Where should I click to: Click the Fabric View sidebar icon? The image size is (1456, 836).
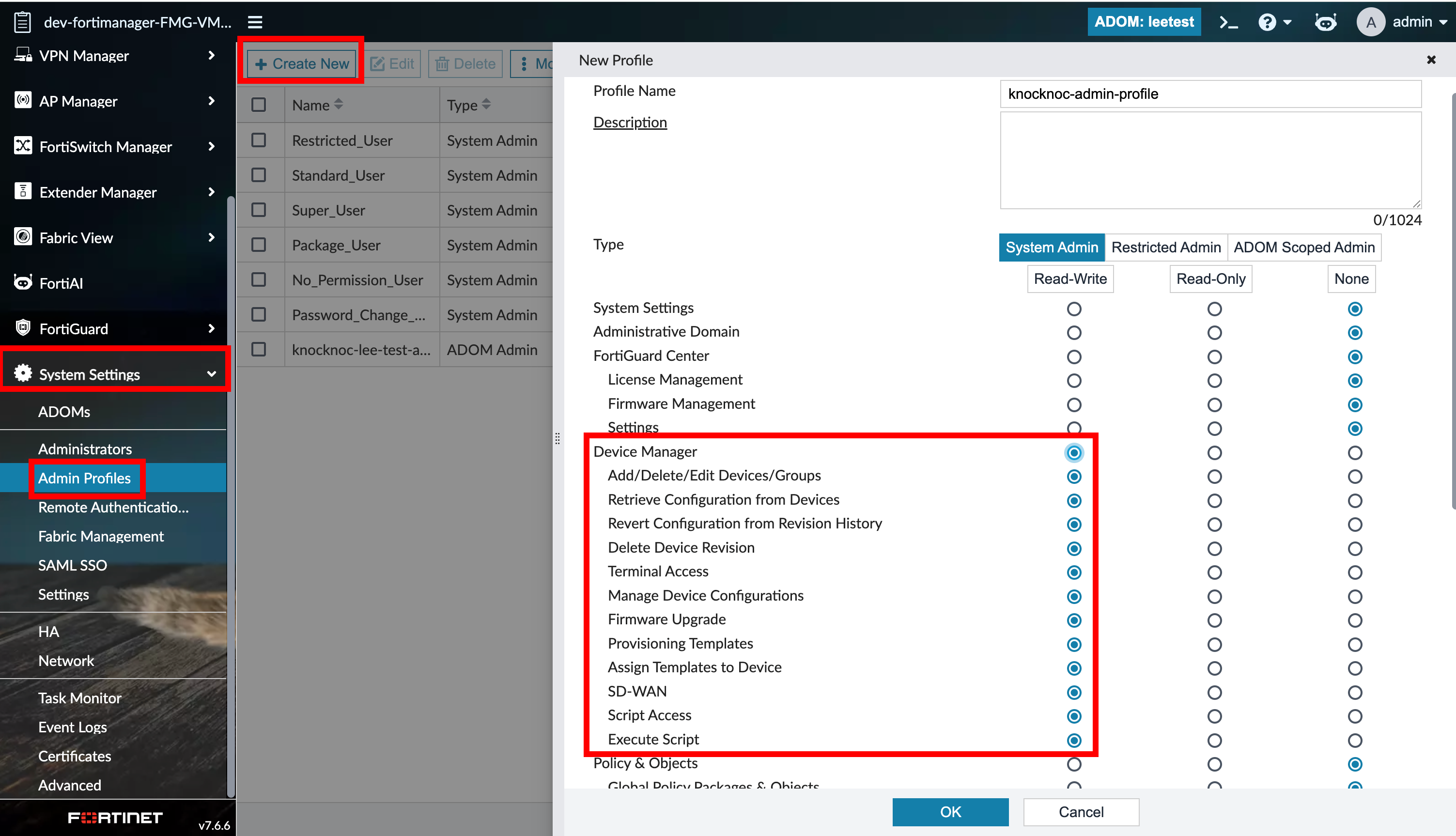[x=22, y=237]
